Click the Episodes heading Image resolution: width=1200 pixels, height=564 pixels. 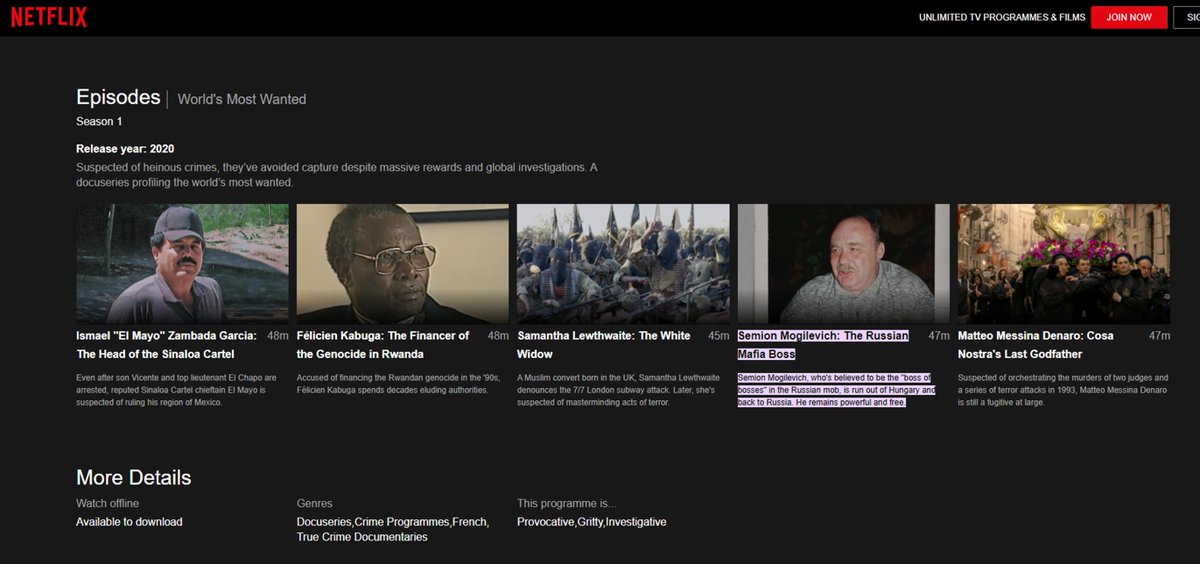coord(118,97)
